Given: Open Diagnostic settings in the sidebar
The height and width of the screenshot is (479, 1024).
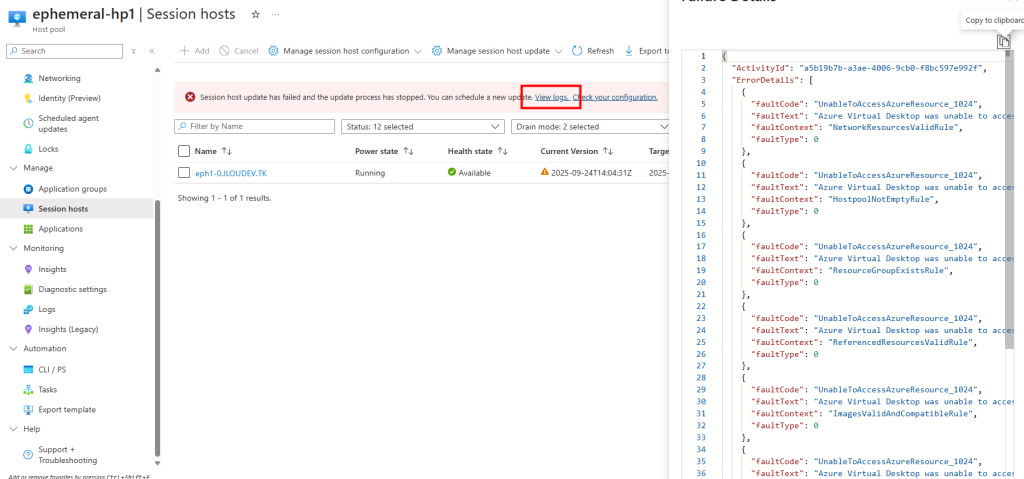Looking at the screenshot, I should (72, 289).
